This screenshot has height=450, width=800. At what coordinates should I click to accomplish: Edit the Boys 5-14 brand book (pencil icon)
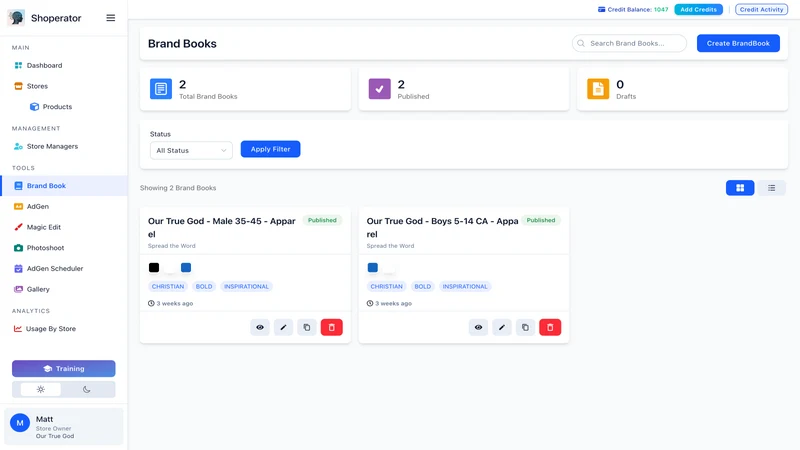click(x=502, y=327)
